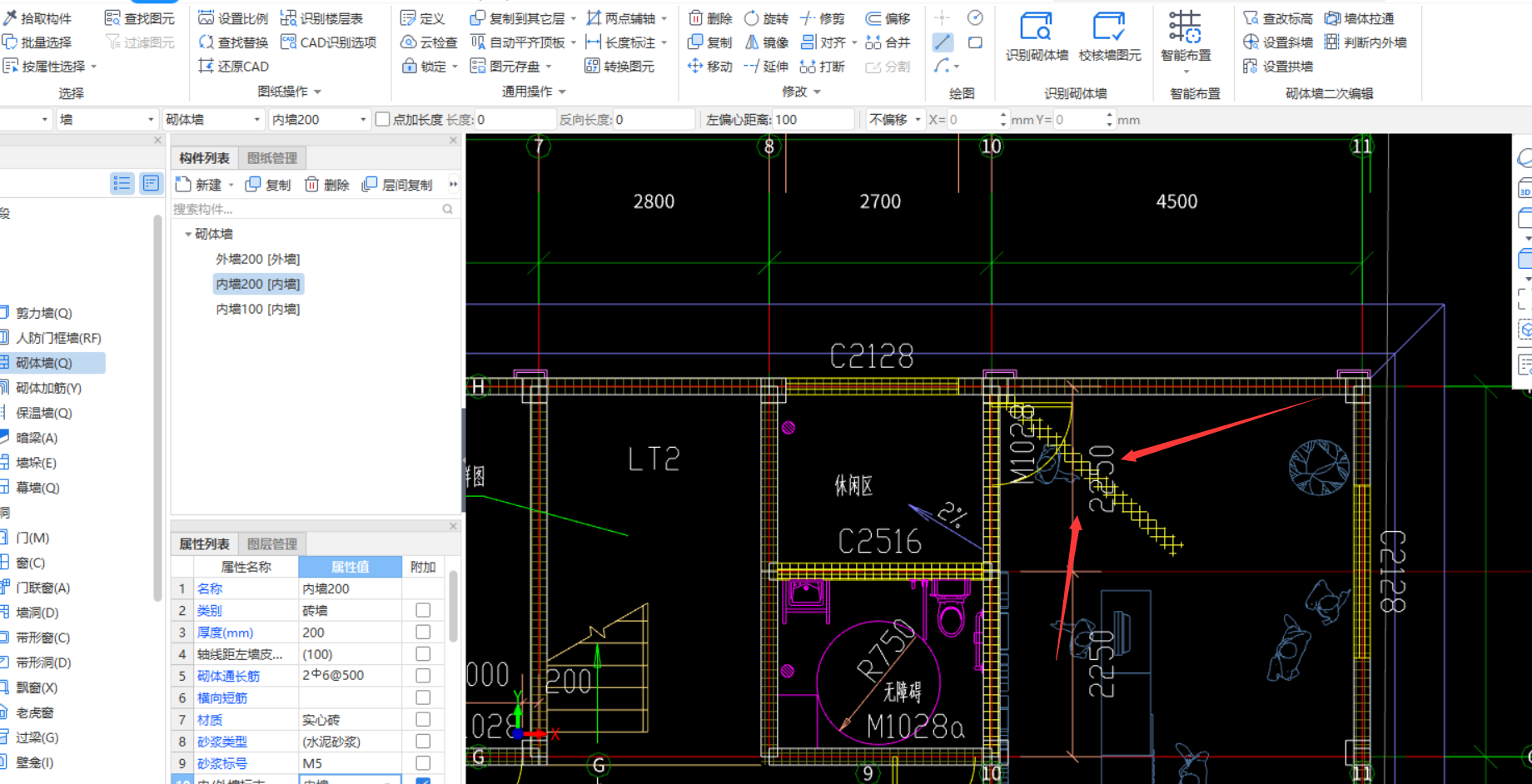This screenshot has height=784, width=1532.
Task: Click 转换图元 convert element
Action: [619, 67]
